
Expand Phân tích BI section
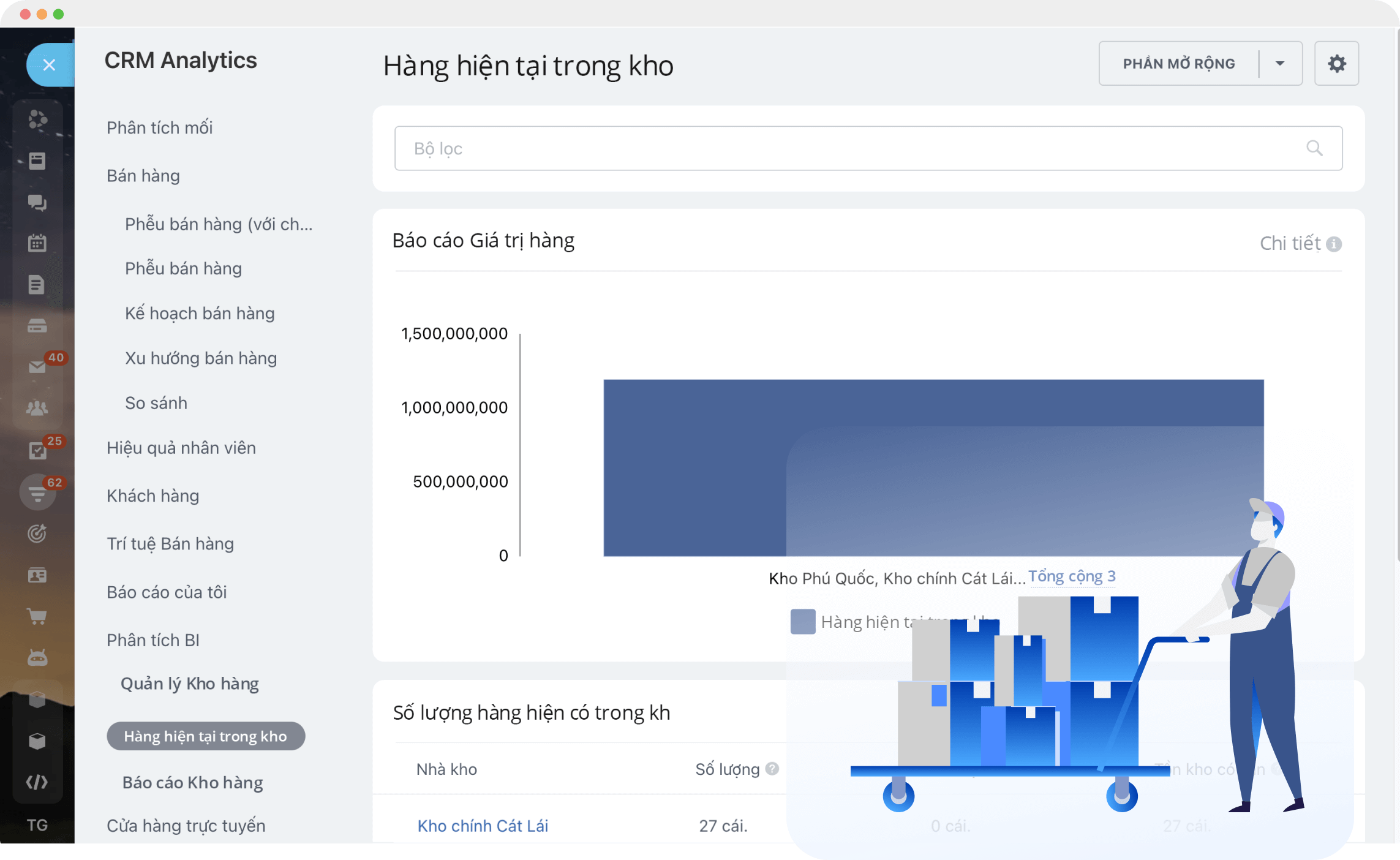(x=152, y=640)
